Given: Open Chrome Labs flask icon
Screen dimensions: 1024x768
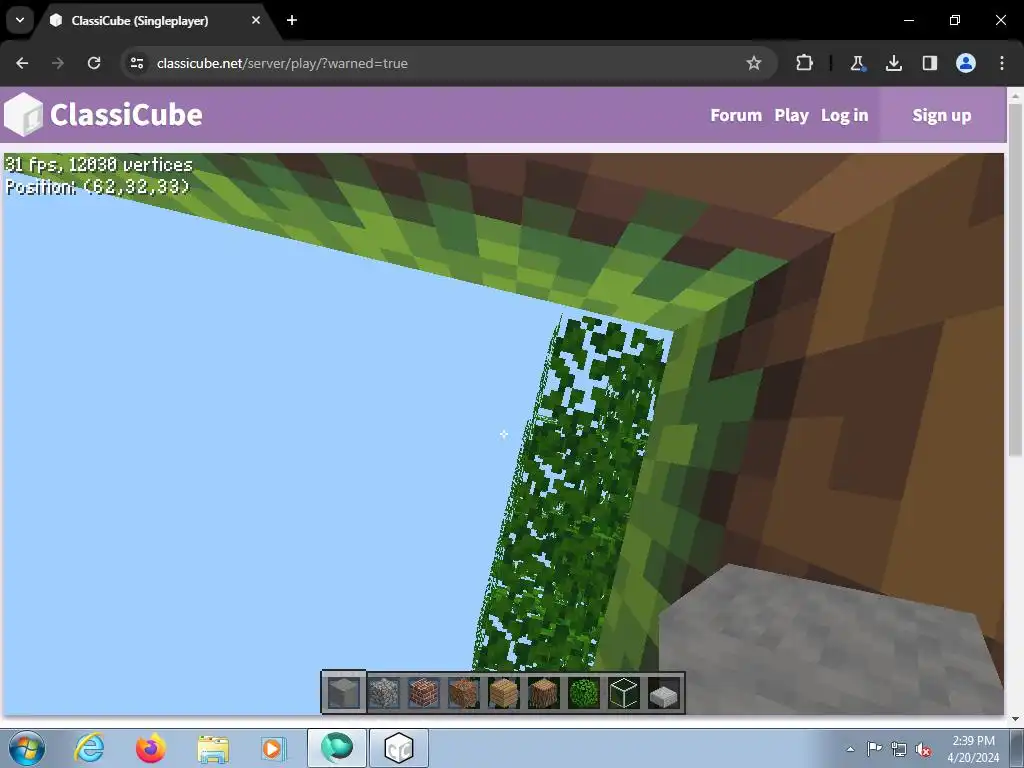Looking at the screenshot, I should point(857,63).
